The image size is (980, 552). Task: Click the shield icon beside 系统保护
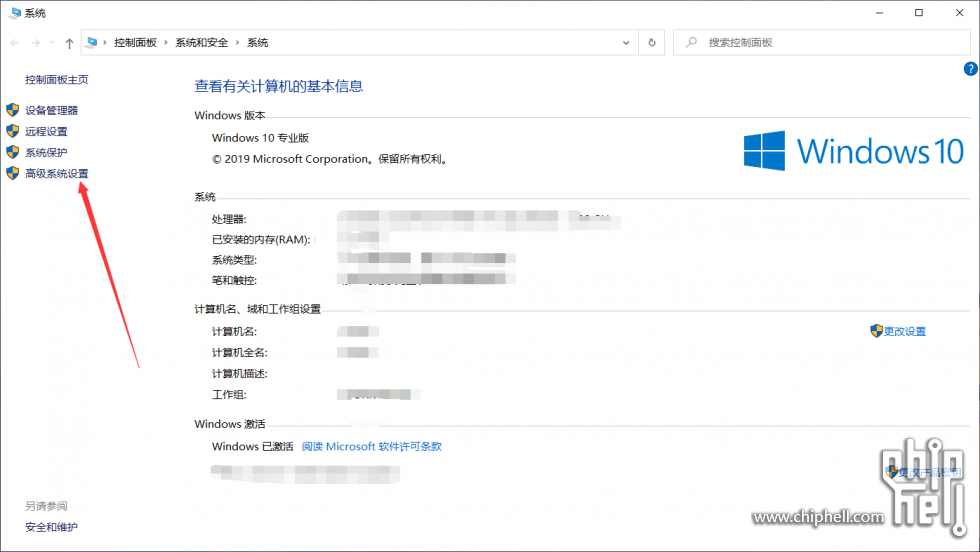point(12,152)
